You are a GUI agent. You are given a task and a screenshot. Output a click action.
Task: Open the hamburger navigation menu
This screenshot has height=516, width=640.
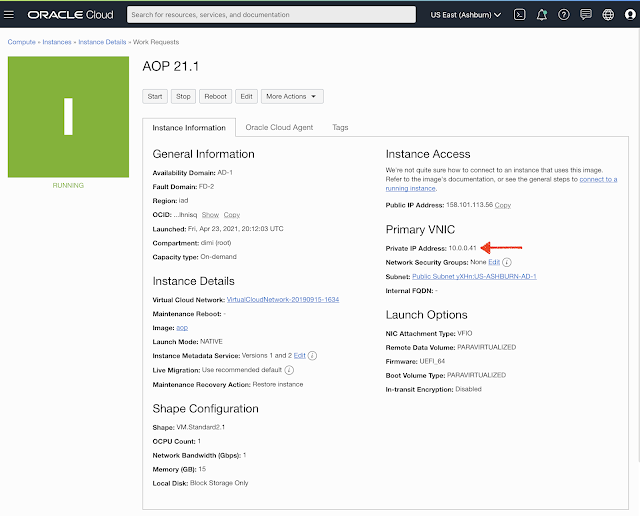(x=9, y=15)
